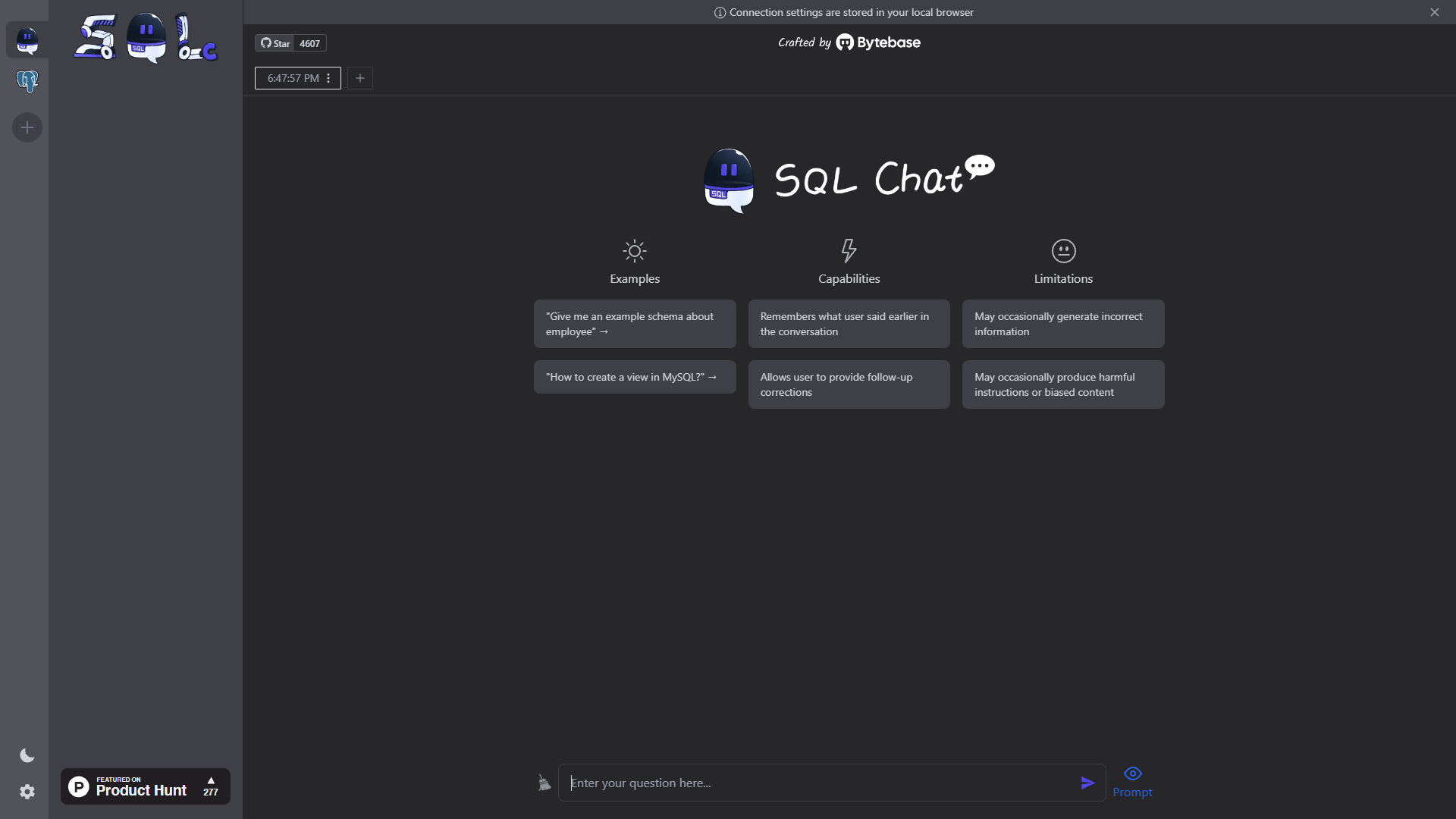Toggle dark mode with the moon icon

tap(27, 755)
